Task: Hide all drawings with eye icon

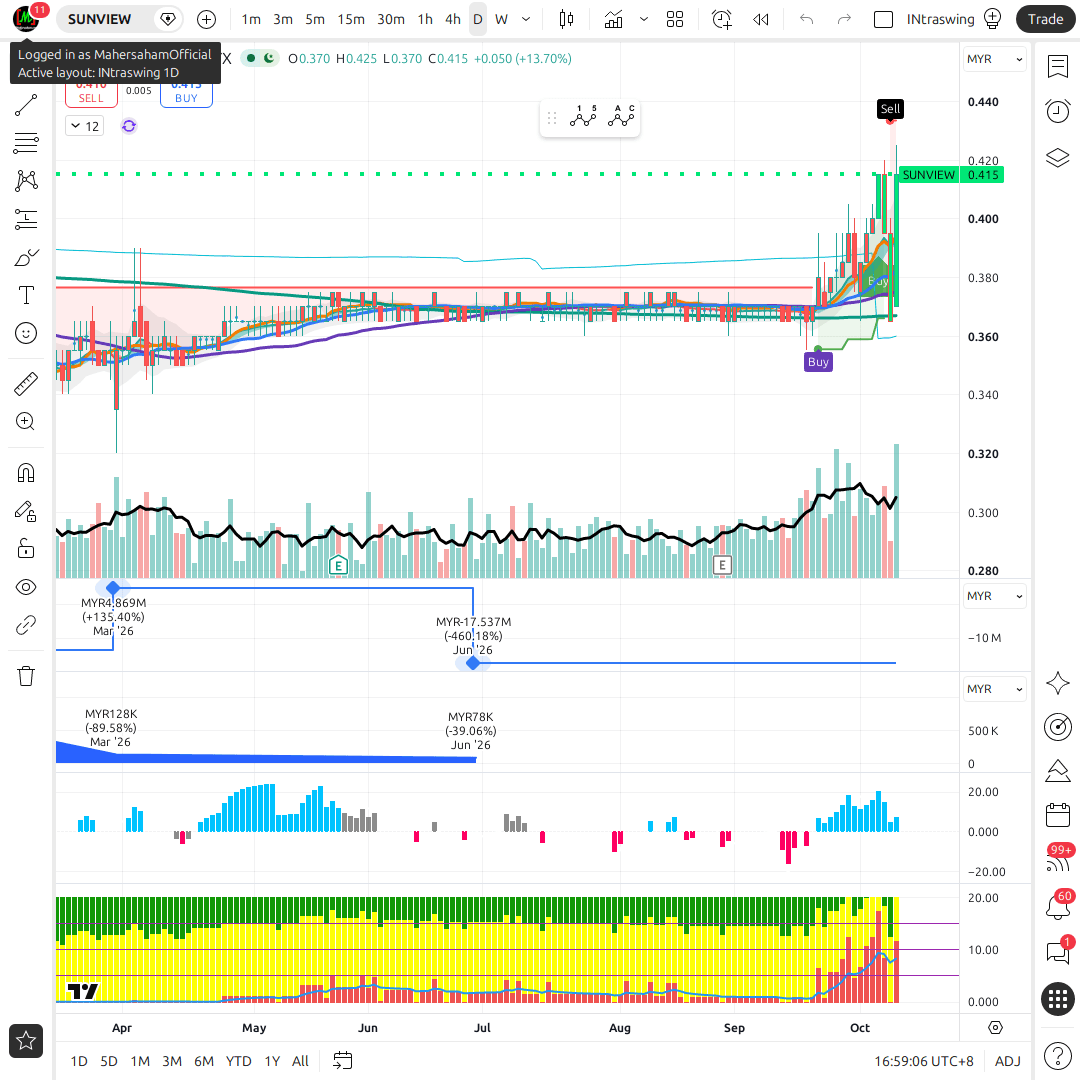Action: (25, 588)
